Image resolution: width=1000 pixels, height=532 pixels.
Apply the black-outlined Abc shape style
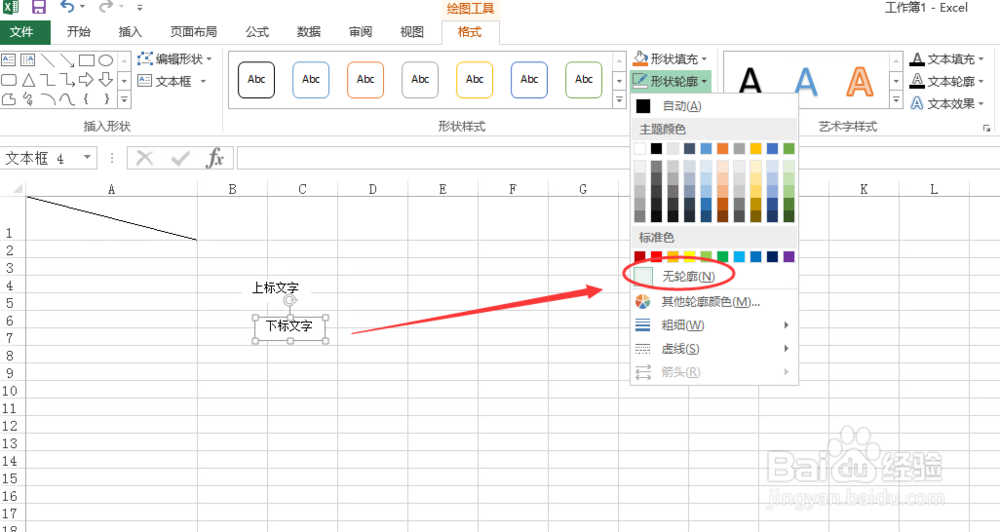click(256, 80)
